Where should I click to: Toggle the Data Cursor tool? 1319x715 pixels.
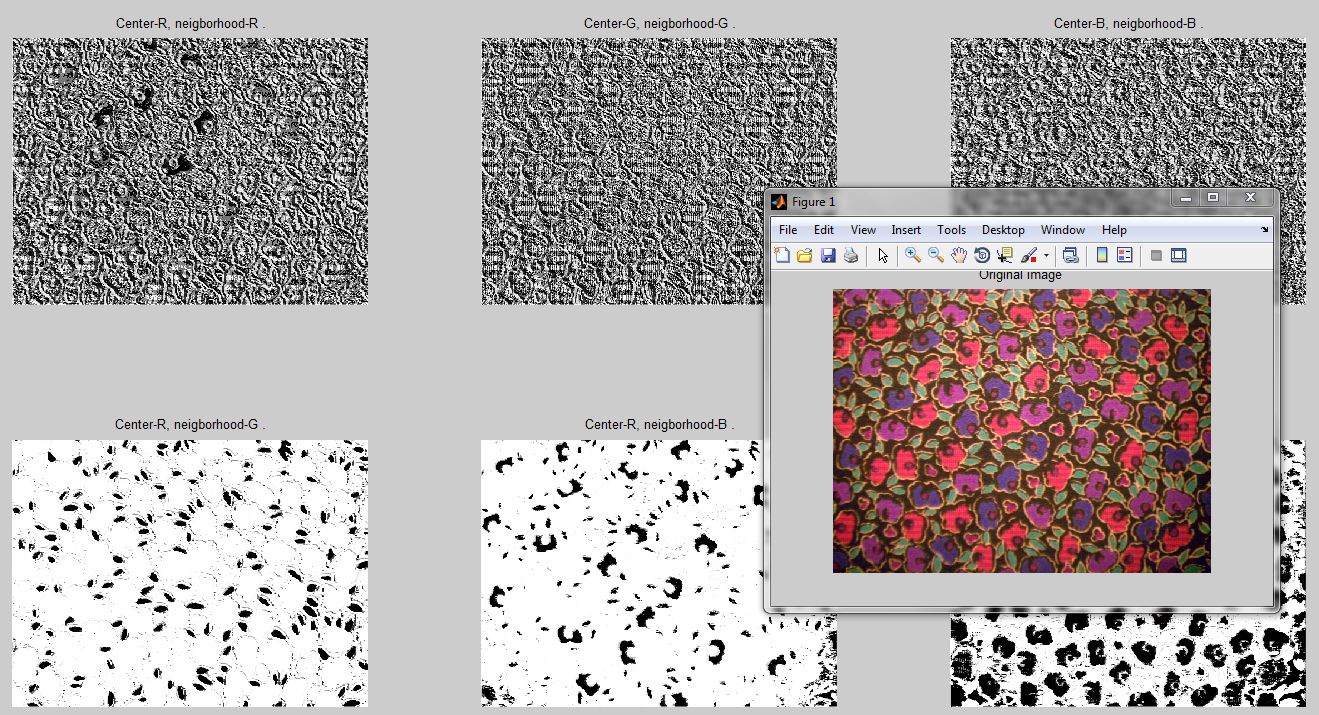pos(1005,256)
